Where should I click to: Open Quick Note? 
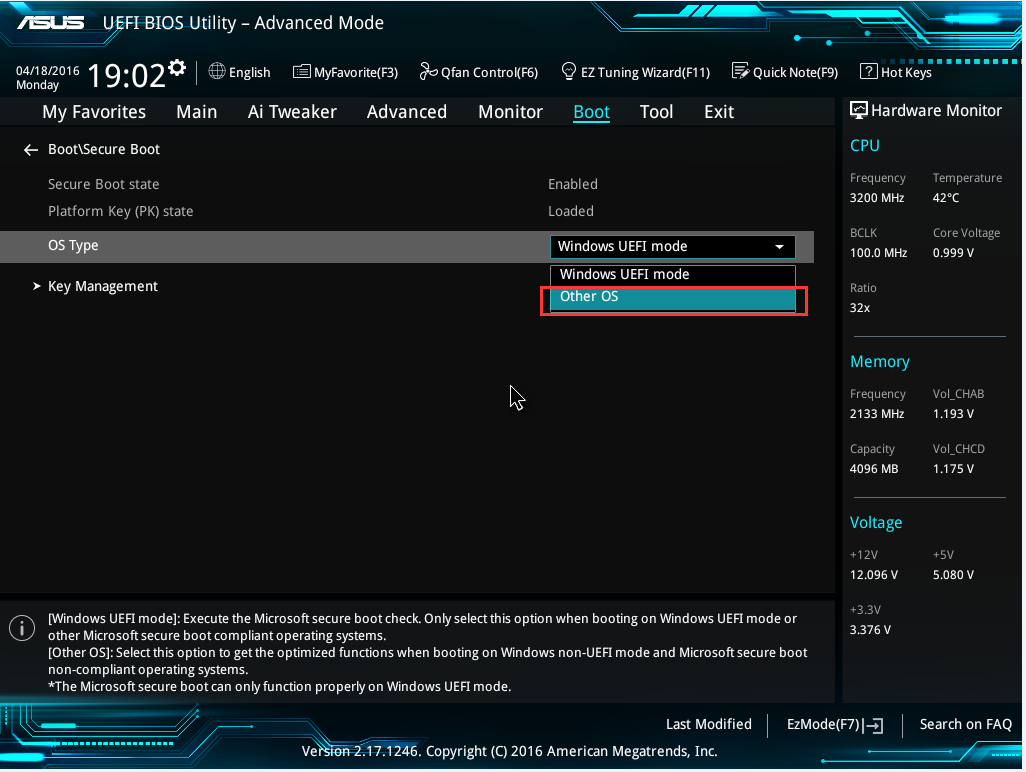click(784, 72)
